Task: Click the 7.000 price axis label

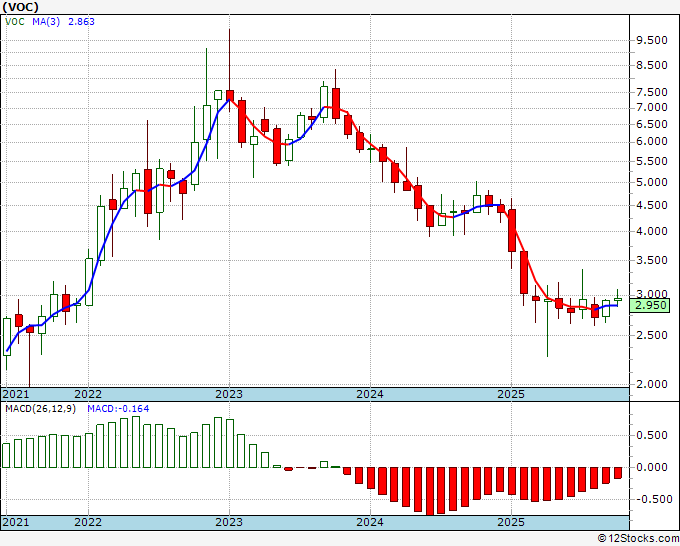Action: coord(651,108)
